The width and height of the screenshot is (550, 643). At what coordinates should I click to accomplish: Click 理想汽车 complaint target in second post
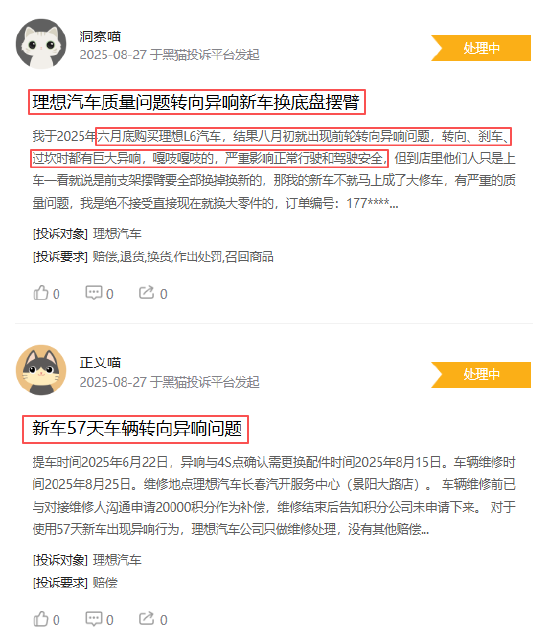pos(117,560)
